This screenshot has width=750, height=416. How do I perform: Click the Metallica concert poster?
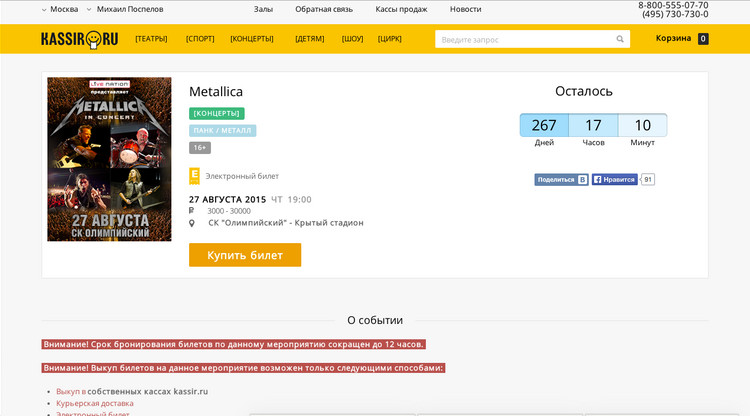pyautogui.click(x=109, y=159)
